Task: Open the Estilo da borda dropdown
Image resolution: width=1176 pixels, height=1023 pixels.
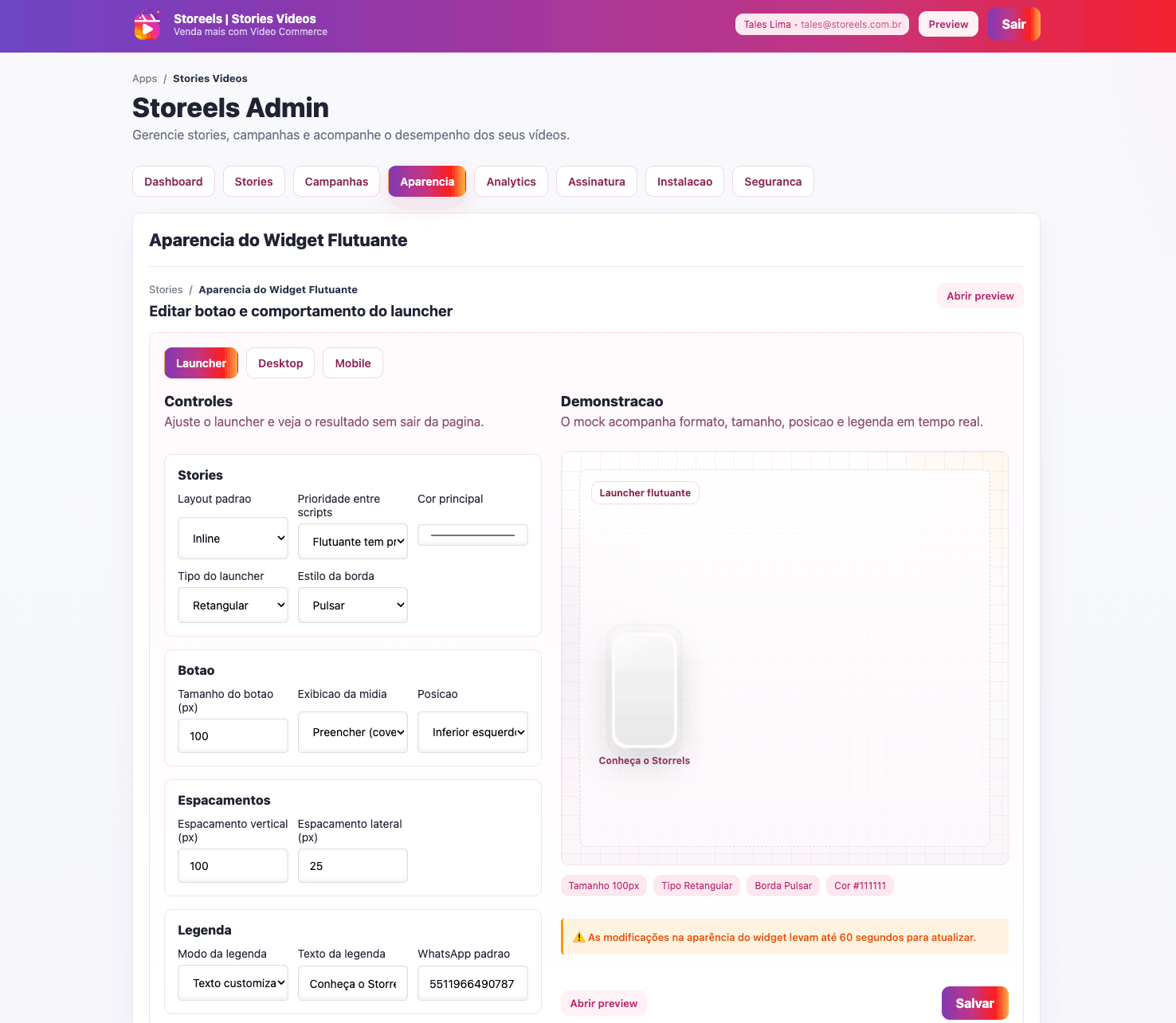Action: 352,605
